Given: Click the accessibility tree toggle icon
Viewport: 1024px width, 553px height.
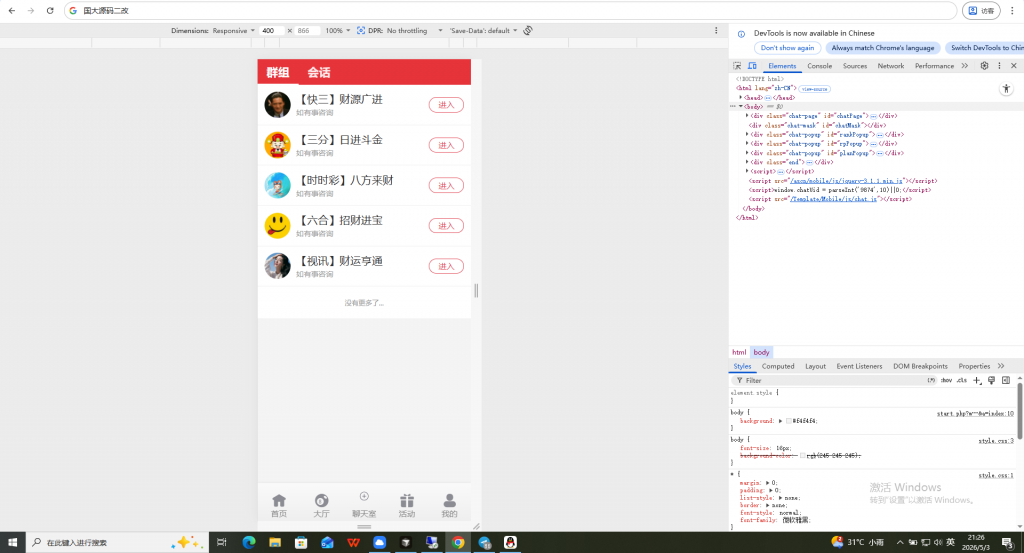Looking at the screenshot, I should (1006, 89).
